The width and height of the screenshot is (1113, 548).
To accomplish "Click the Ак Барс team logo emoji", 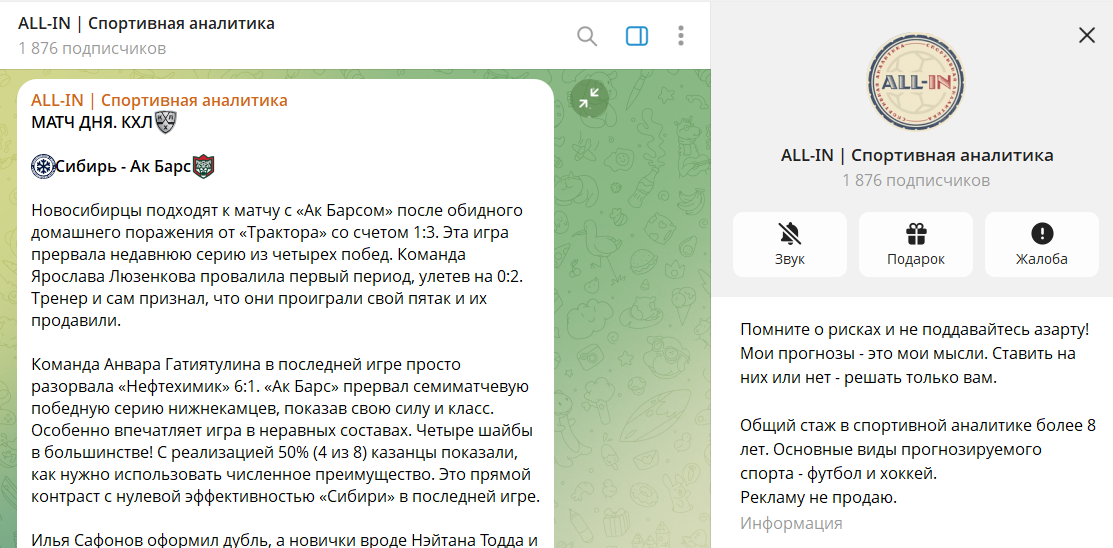I will [x=204, y=166].
